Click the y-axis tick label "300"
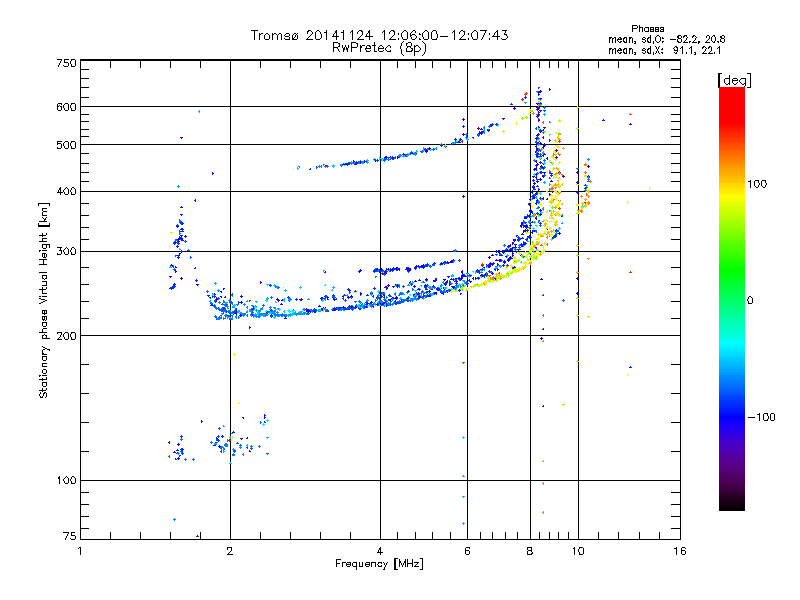The width and height of the screenshot is (800, 600). 66,251
